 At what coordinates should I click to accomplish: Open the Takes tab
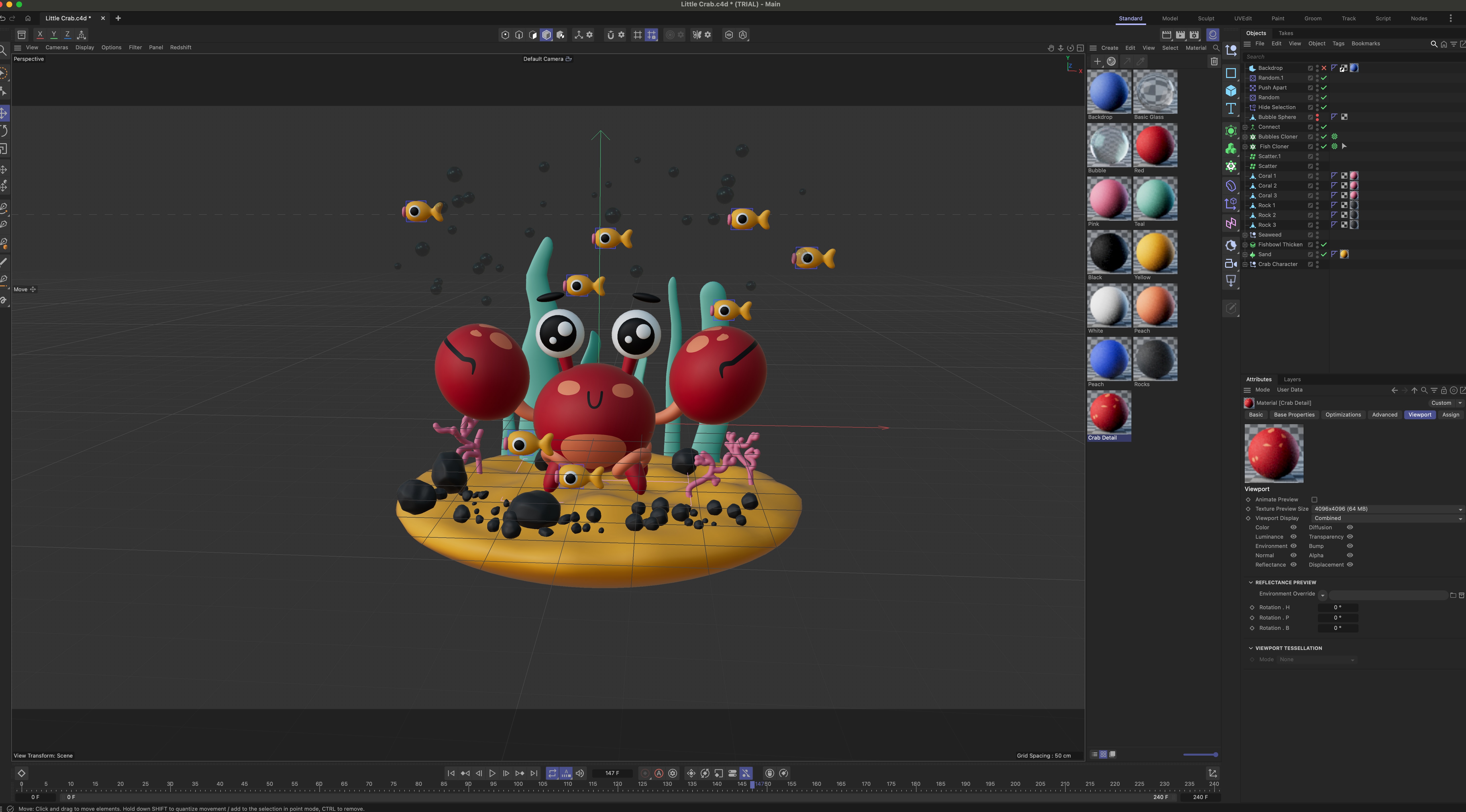coord(1286,33)
